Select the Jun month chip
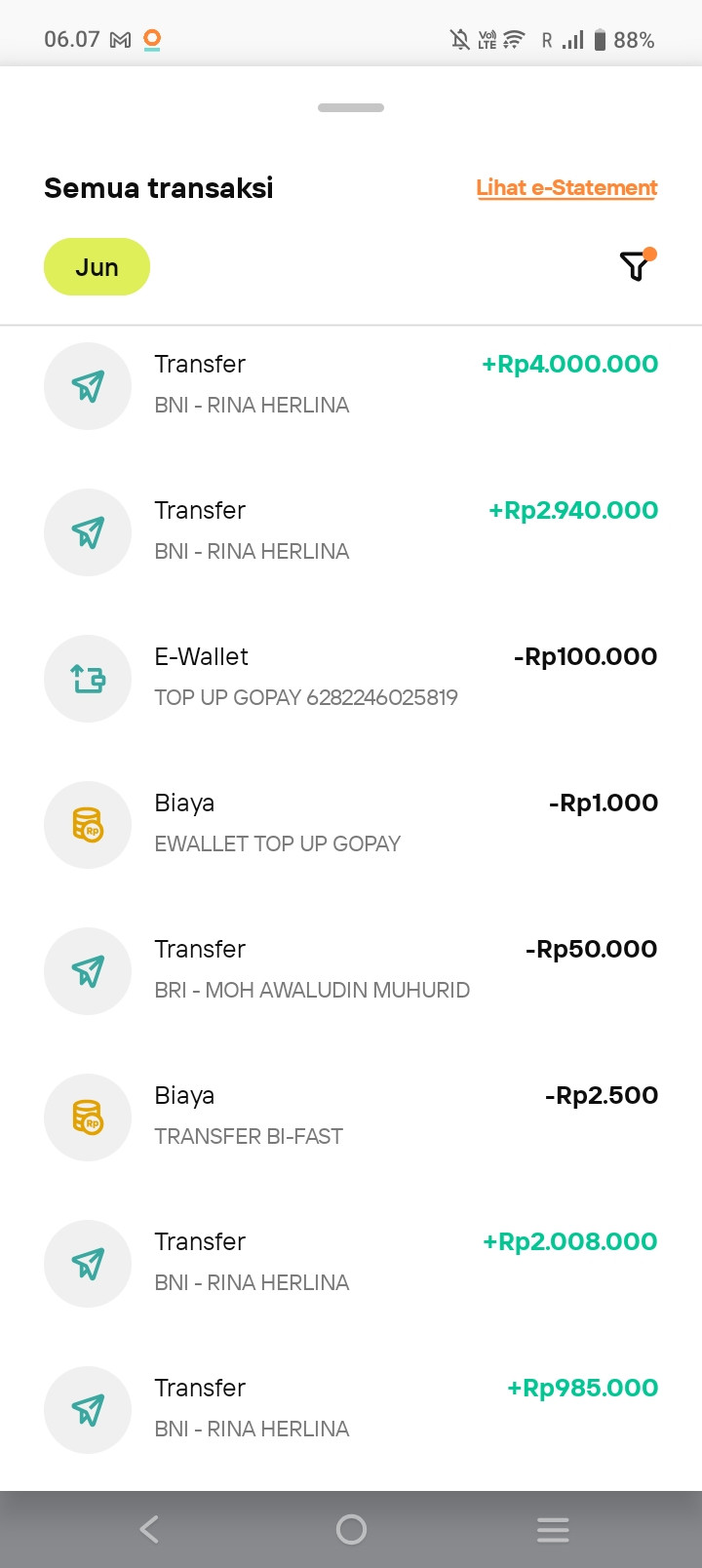Image resolution: width=702 pixels, height=1568 pixels. click(x=97, y=267)
